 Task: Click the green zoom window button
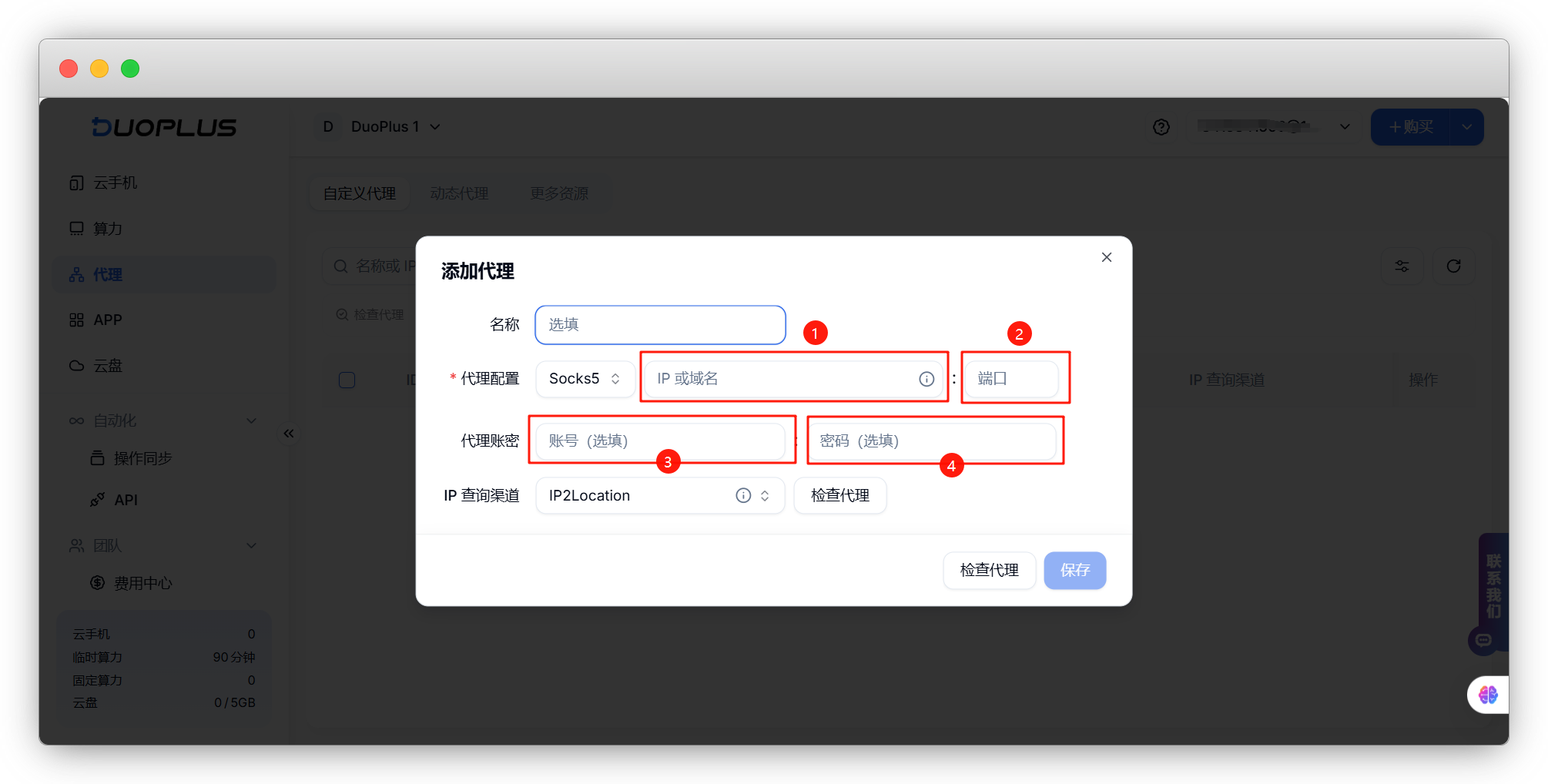tap(130, 69)
